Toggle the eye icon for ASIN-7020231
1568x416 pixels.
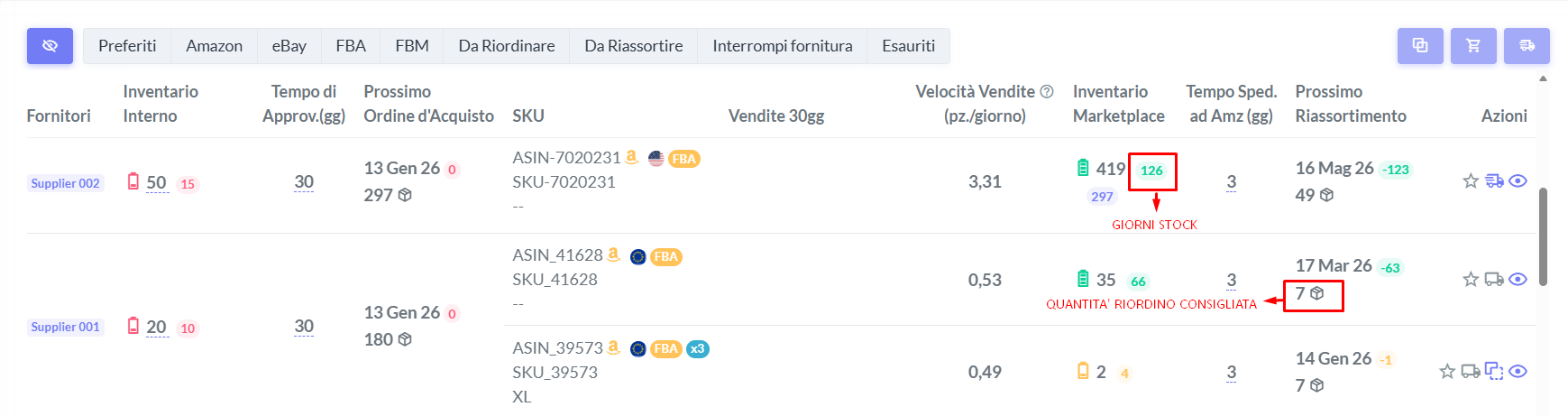coord(1518,181)
